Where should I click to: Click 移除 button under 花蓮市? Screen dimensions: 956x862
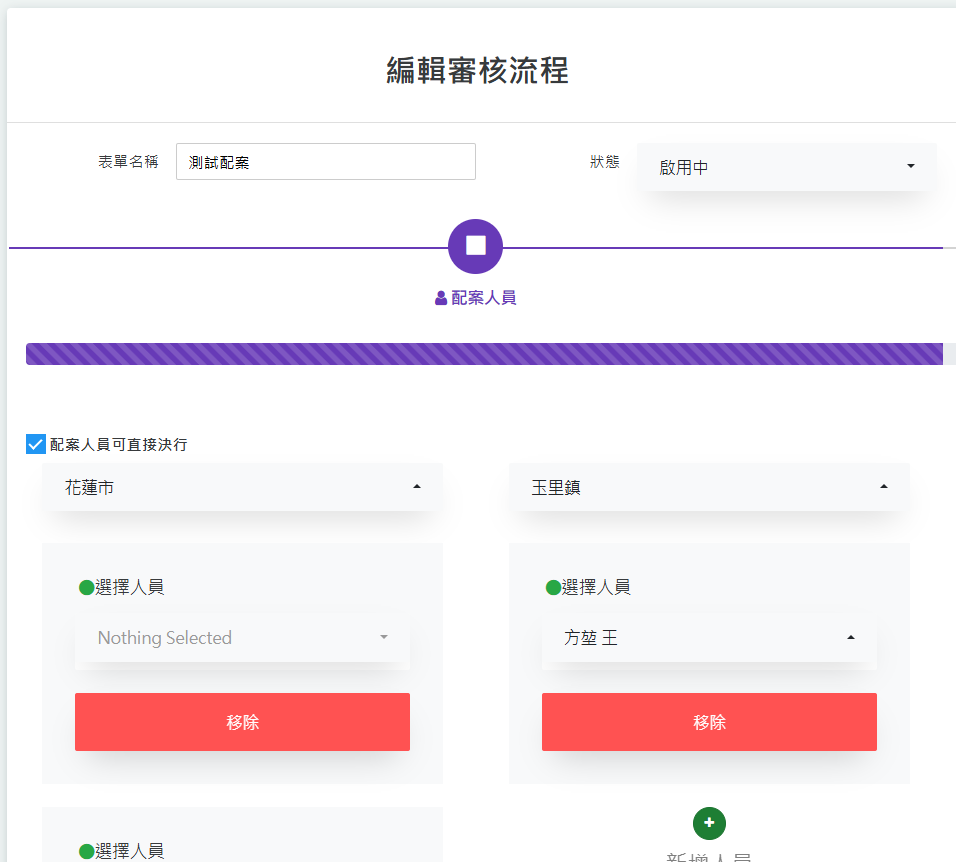pos(242,722)
